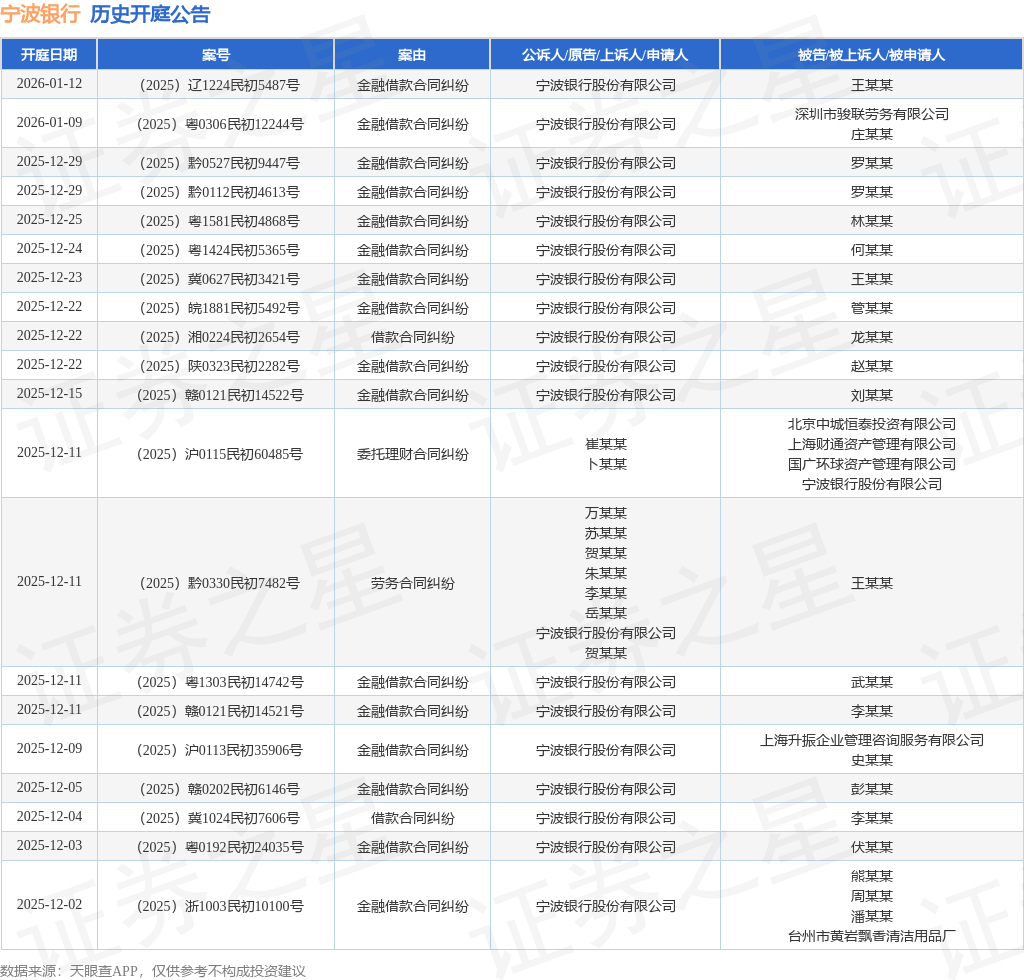Screen dimensions: 1024x980
Task: Click the 历史开庭公告 title text
Action: 150,14
